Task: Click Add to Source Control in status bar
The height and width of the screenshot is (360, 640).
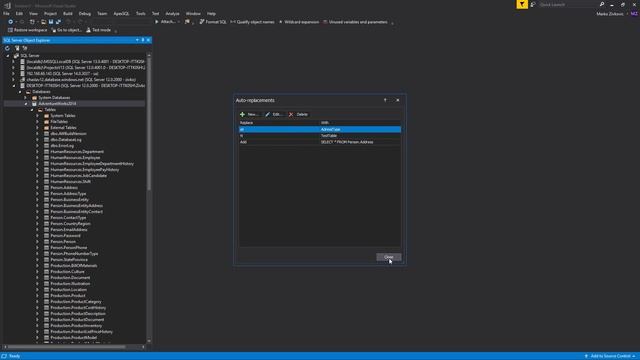Action: coord(610,356)
